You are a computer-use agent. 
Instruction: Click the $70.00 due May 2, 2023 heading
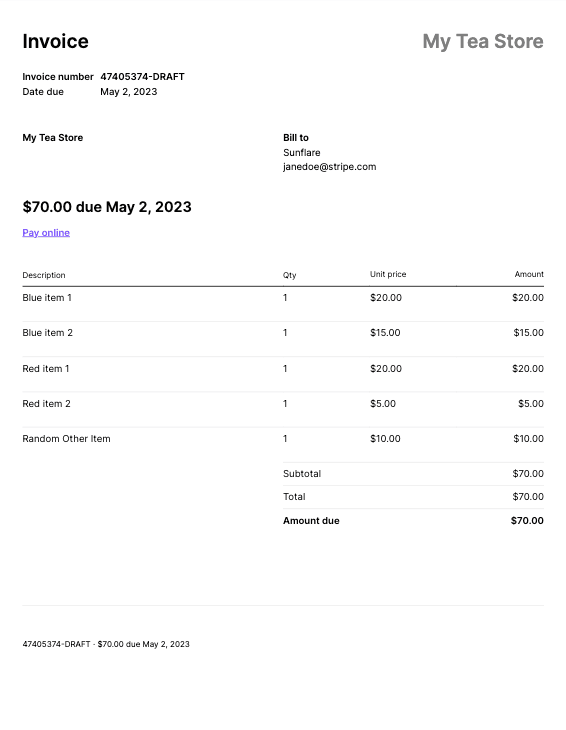click(107, 207)
